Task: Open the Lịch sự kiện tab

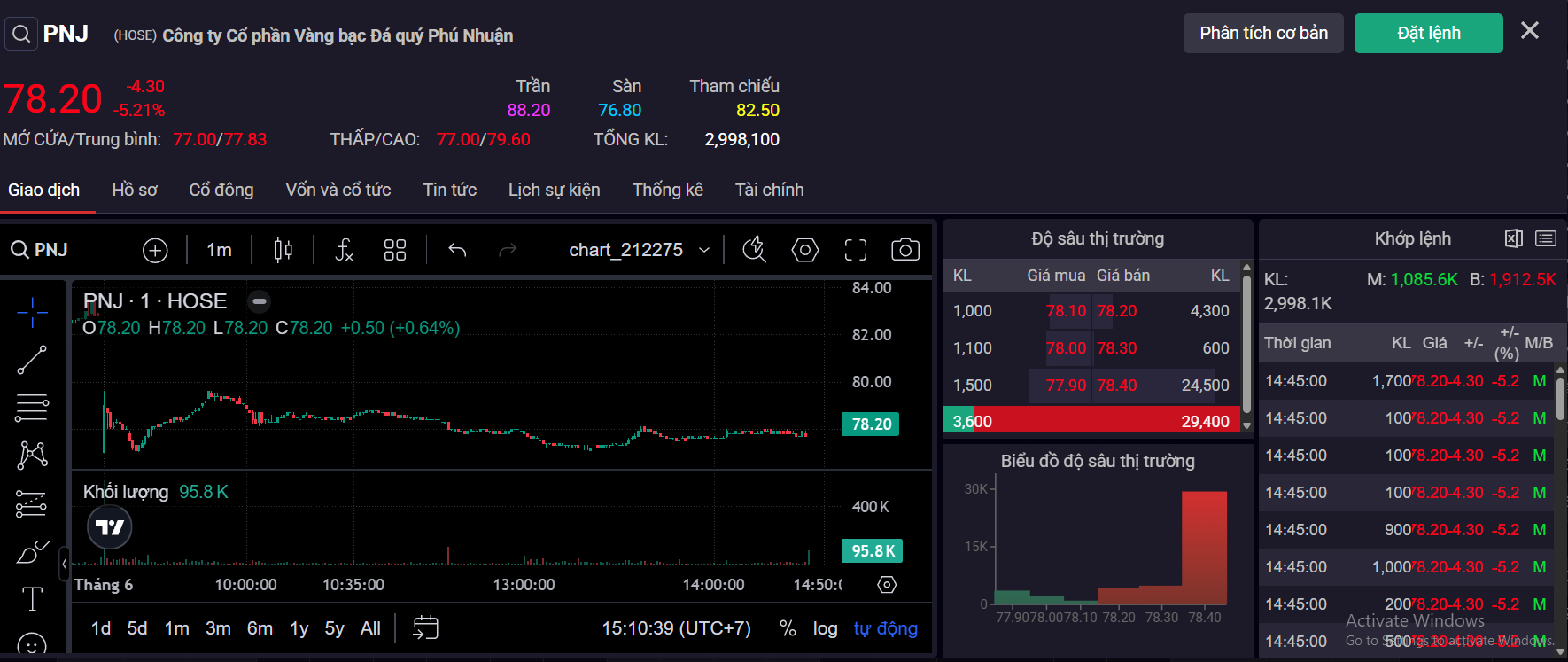Action: tap(555, 190)
